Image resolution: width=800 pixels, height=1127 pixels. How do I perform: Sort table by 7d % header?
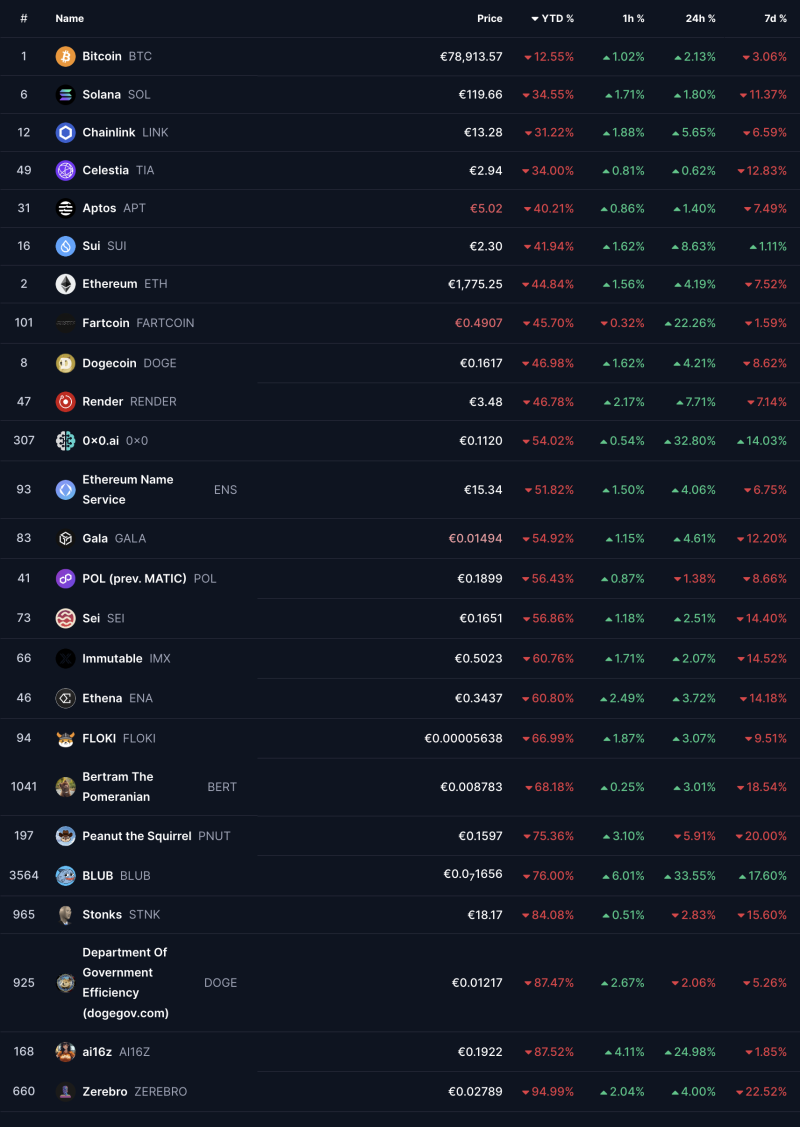point(776,19)
